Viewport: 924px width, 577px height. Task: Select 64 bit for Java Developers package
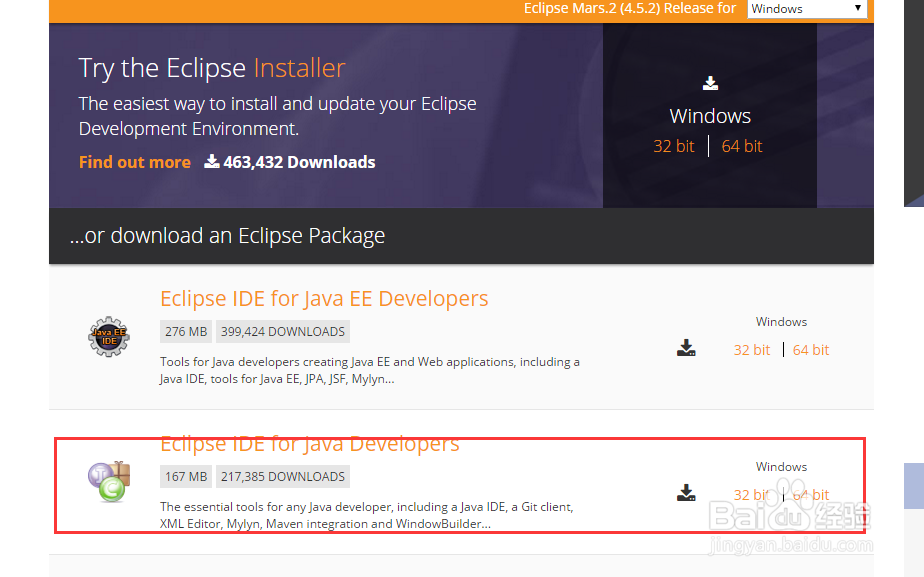pyautogui.click(x=810, y=494)
